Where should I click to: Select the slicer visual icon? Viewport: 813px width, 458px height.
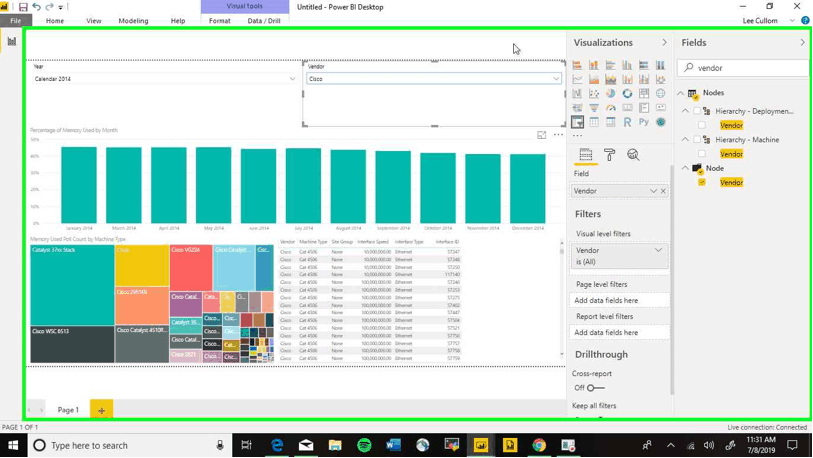[x=577, y=122]
